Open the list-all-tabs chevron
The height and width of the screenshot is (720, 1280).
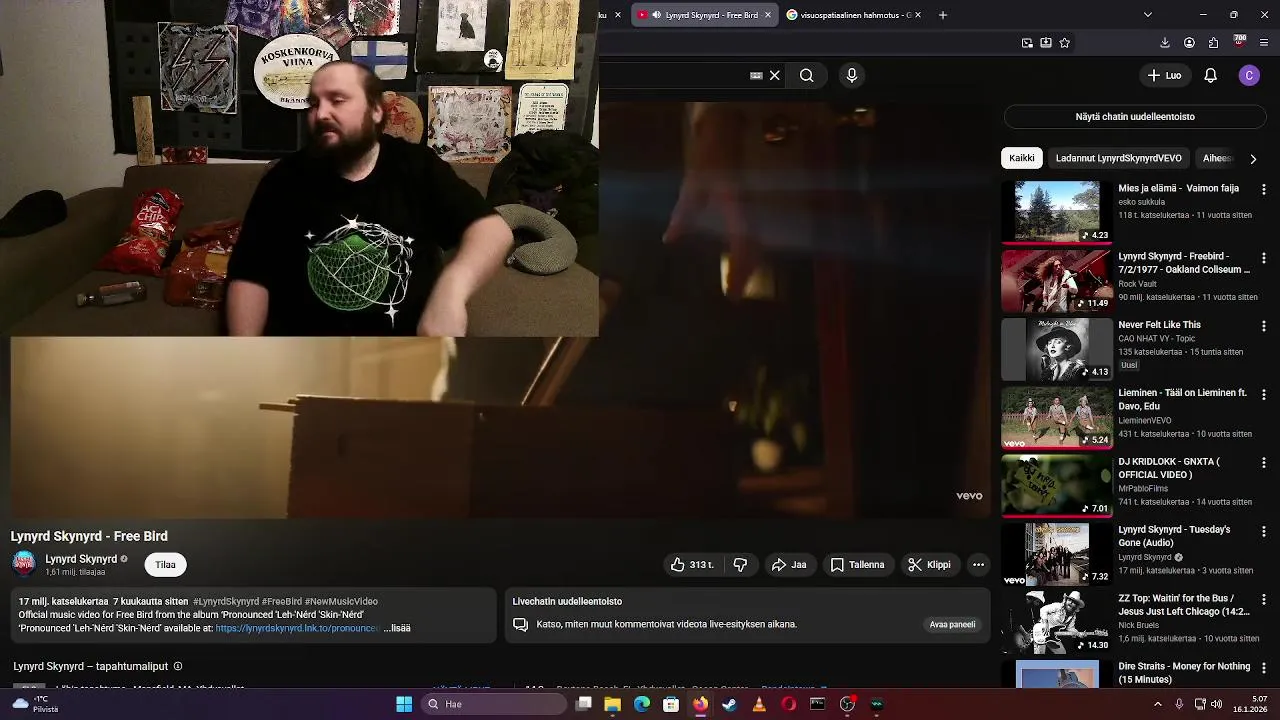pyautogui.click(x=1147, y=15)
